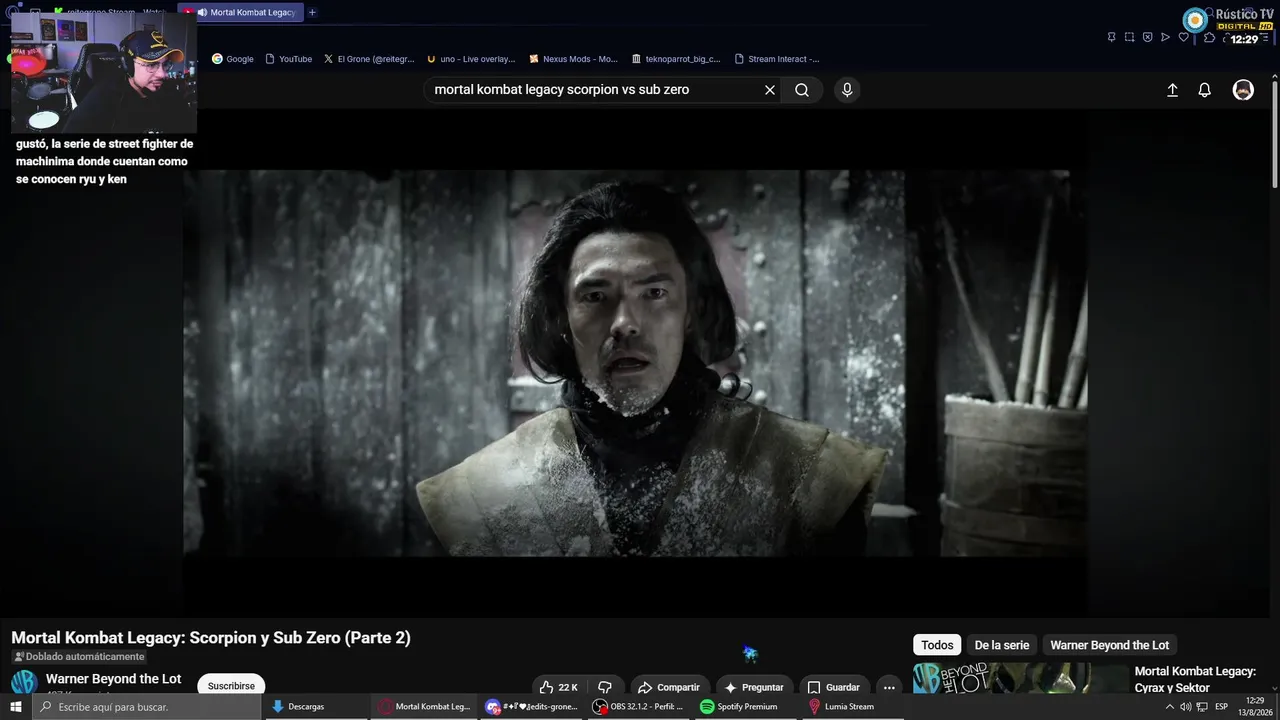
Task: Open a new browser tab with plus
Action: coord(312,12)
